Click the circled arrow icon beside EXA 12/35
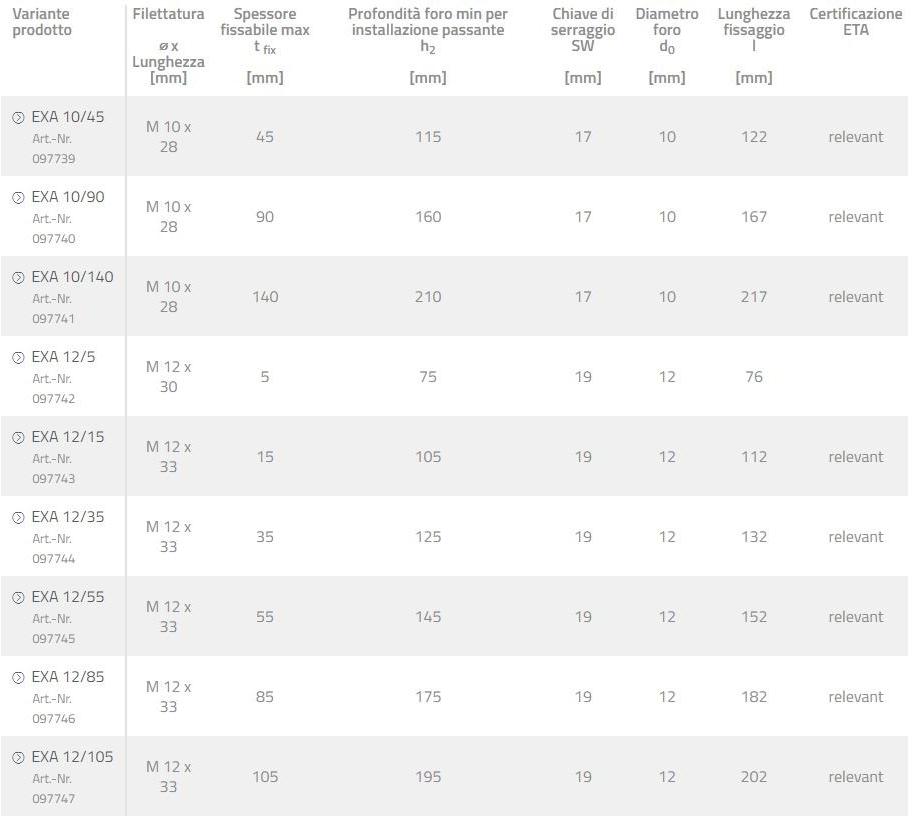913x817 pixels. click(18, 518)
